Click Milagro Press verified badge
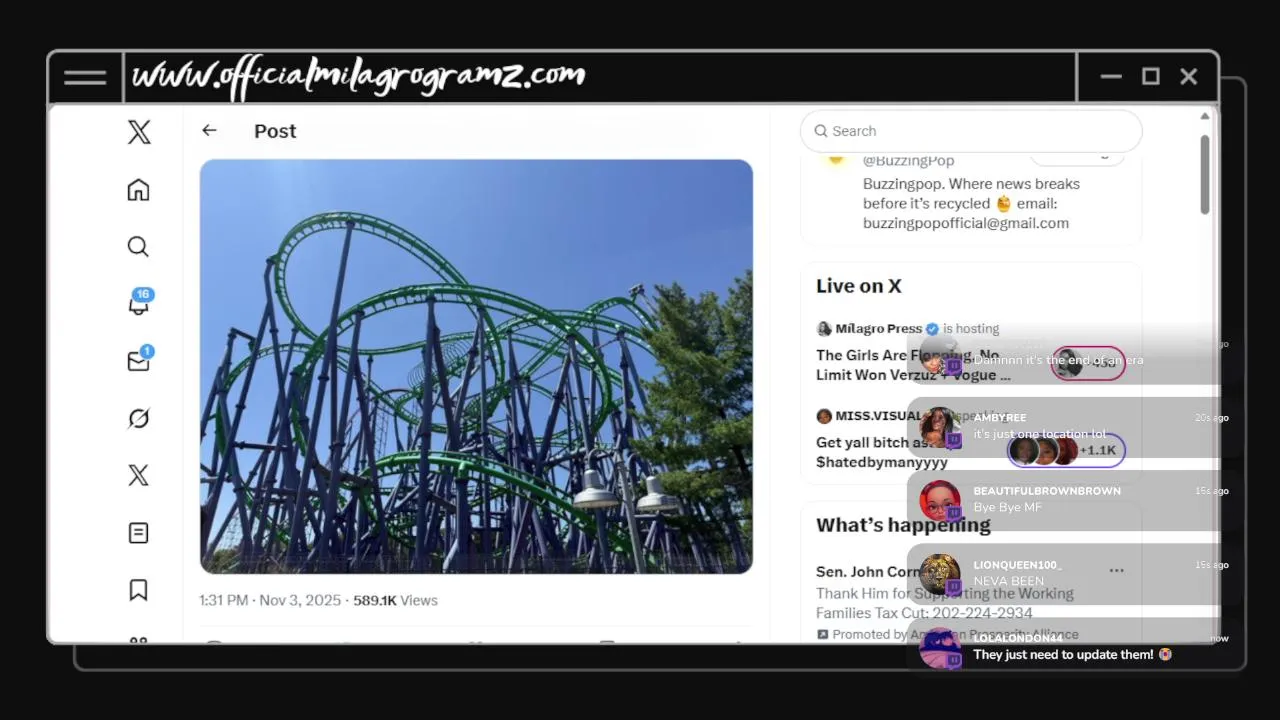The height and width of the screenshot is (720, 1280). [x=932, y=328]
